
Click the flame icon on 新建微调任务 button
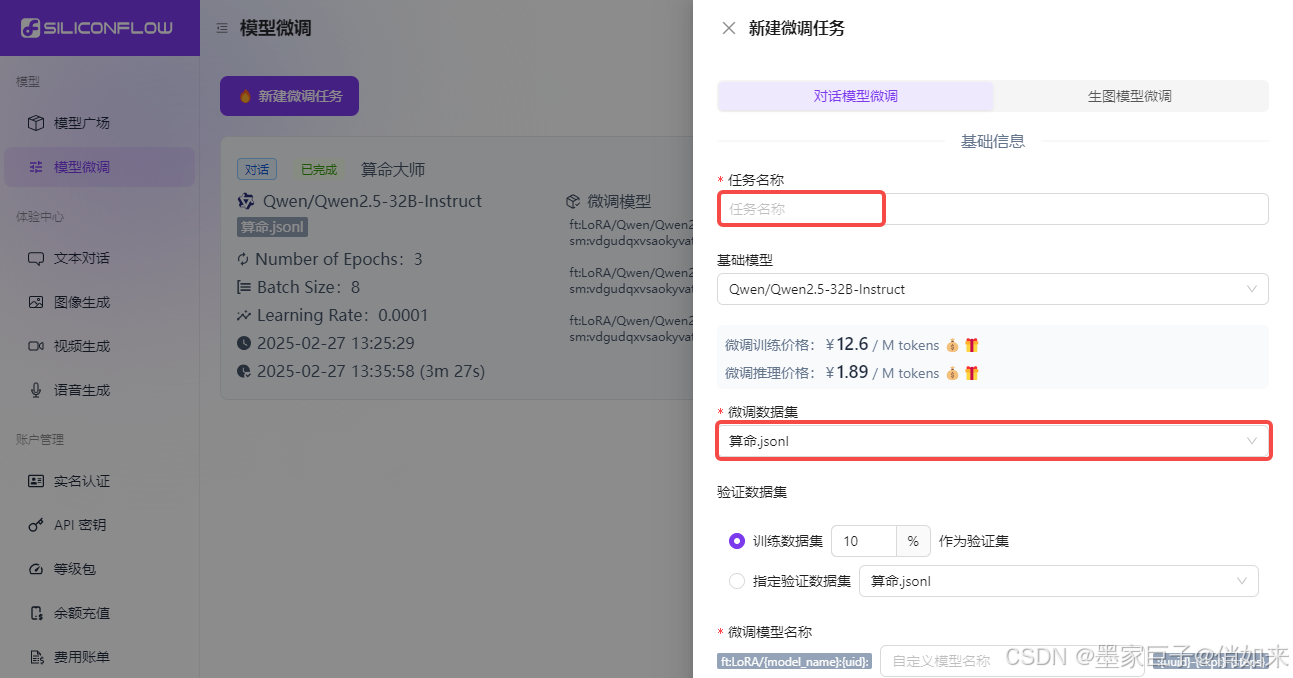click(245, 96)
